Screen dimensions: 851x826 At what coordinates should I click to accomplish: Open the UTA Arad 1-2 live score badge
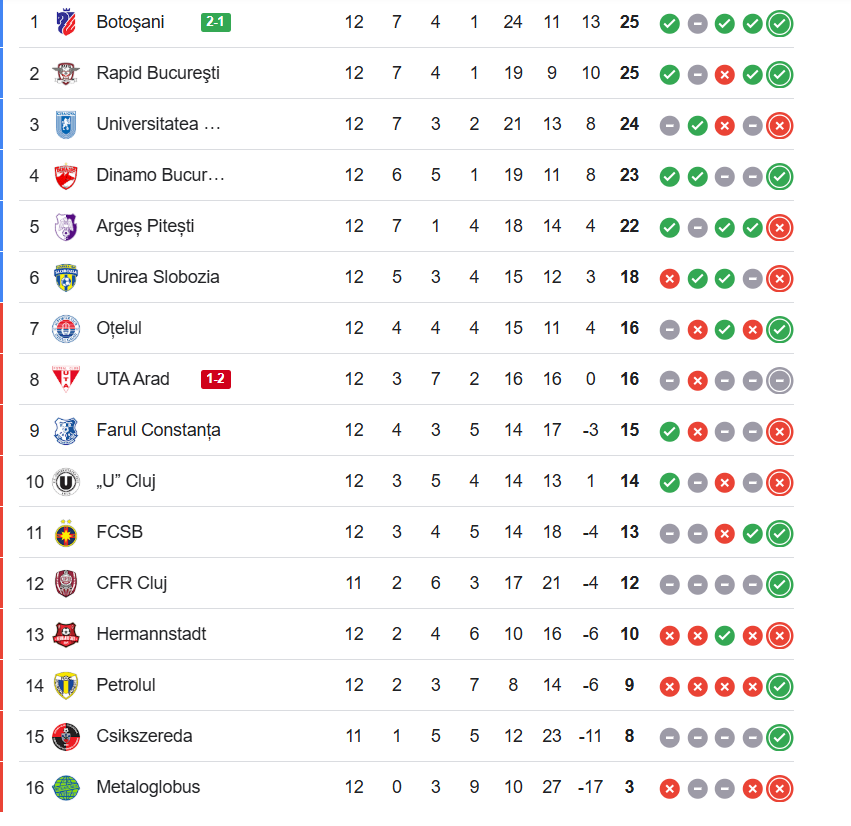pos(216,379)
